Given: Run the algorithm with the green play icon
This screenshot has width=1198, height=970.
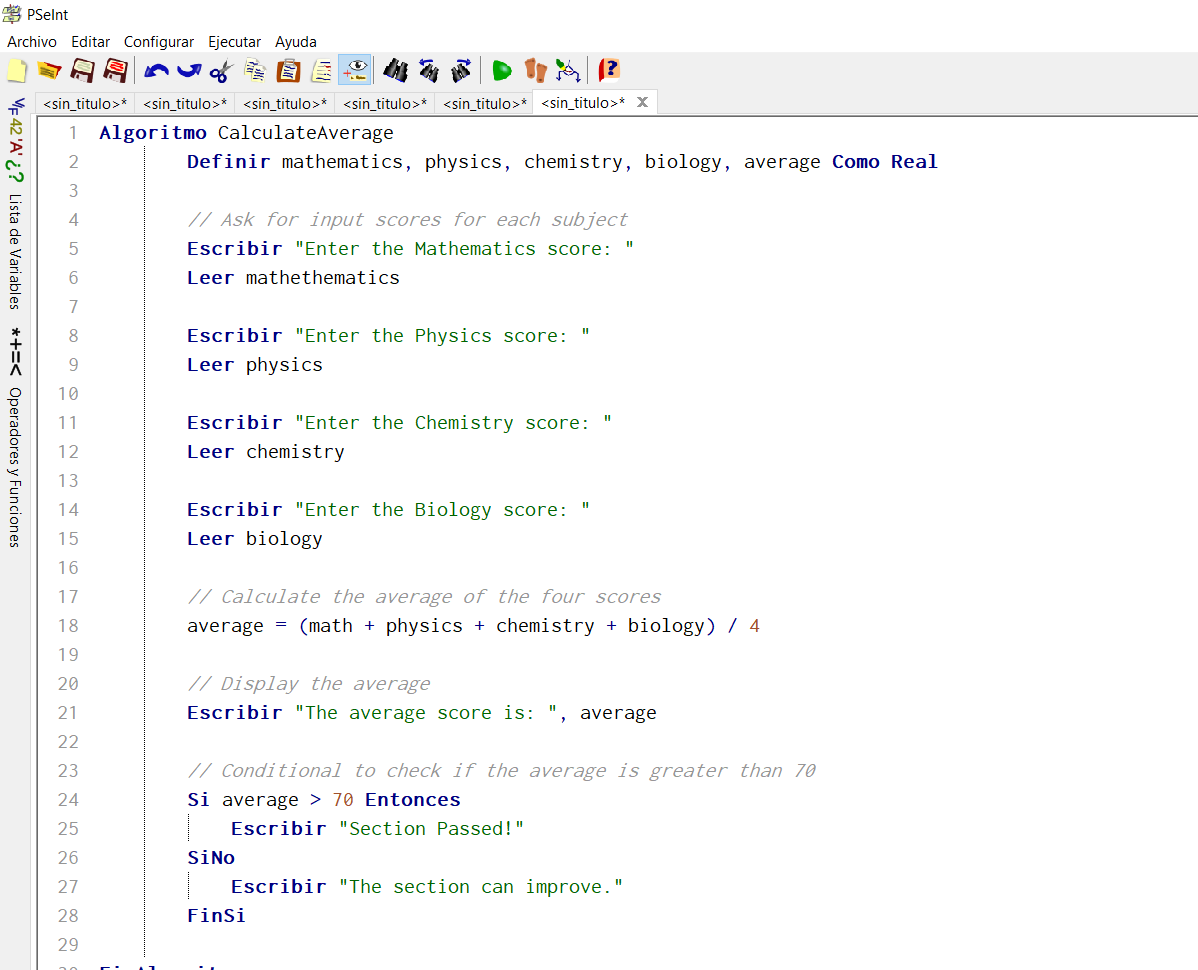Looking at the screenshot, I should tap(501, 70).
